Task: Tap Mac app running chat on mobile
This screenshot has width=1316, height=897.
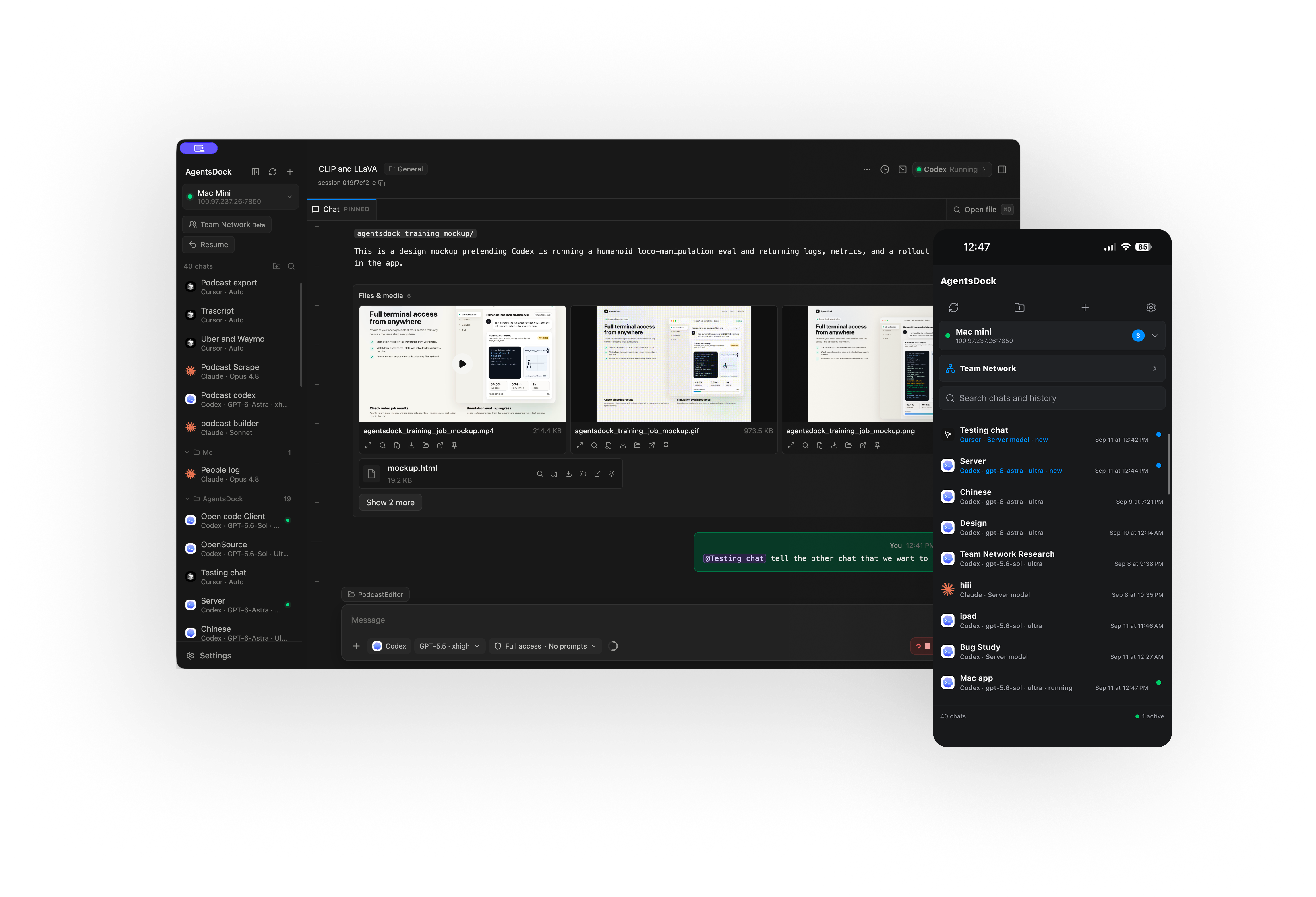Action: click(1052, 683)
